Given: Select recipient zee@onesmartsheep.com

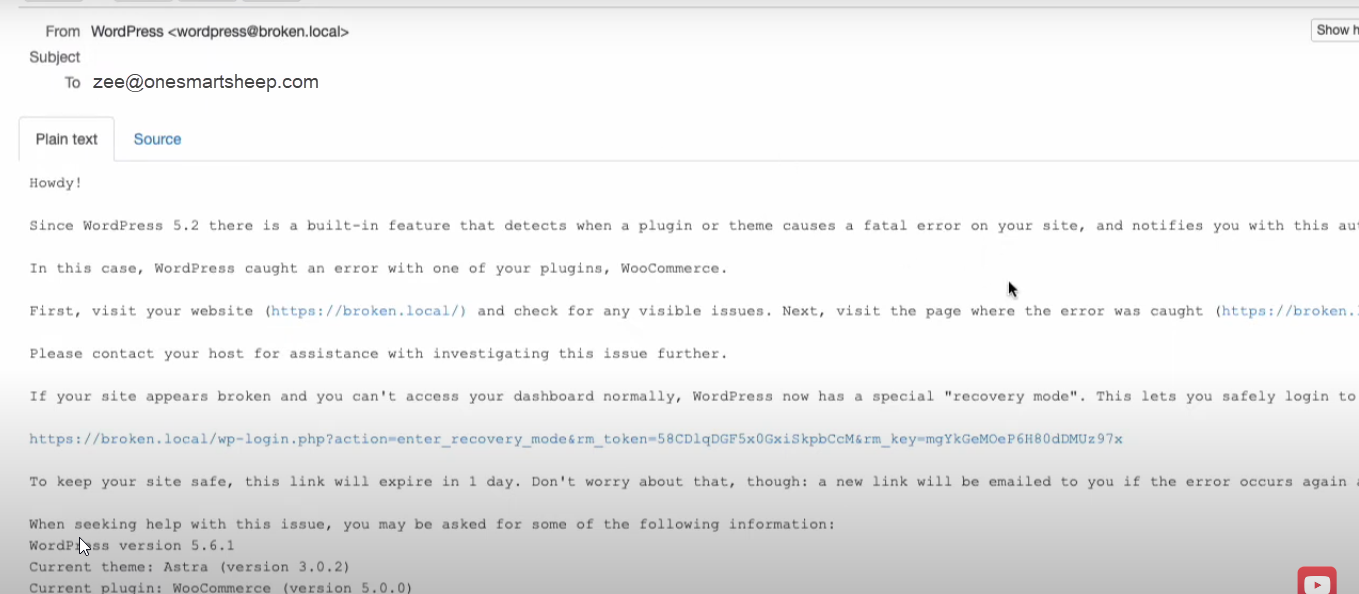Looking at the screenshot, I should coord(206,82).
